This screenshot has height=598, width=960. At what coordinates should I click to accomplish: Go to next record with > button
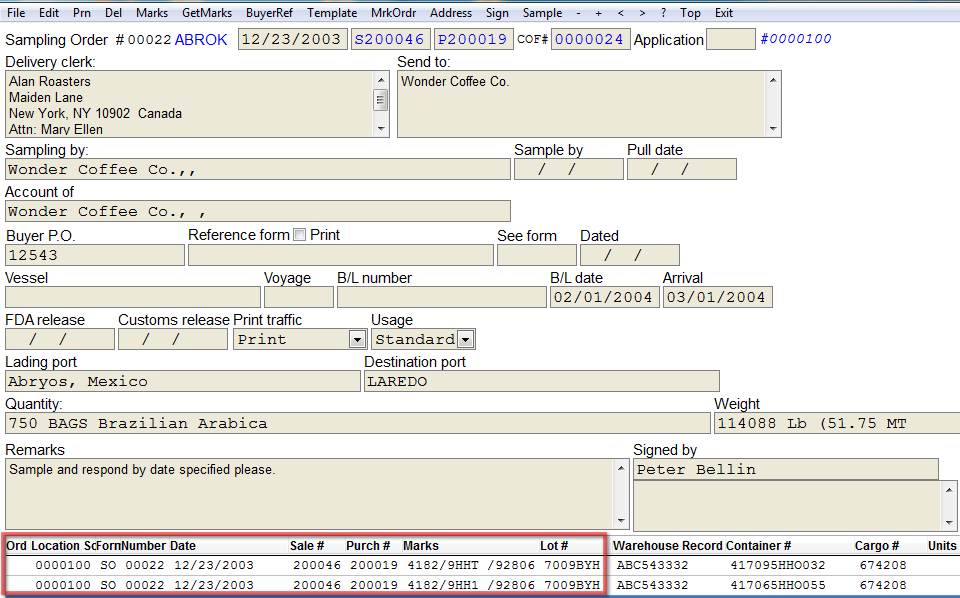642,13
